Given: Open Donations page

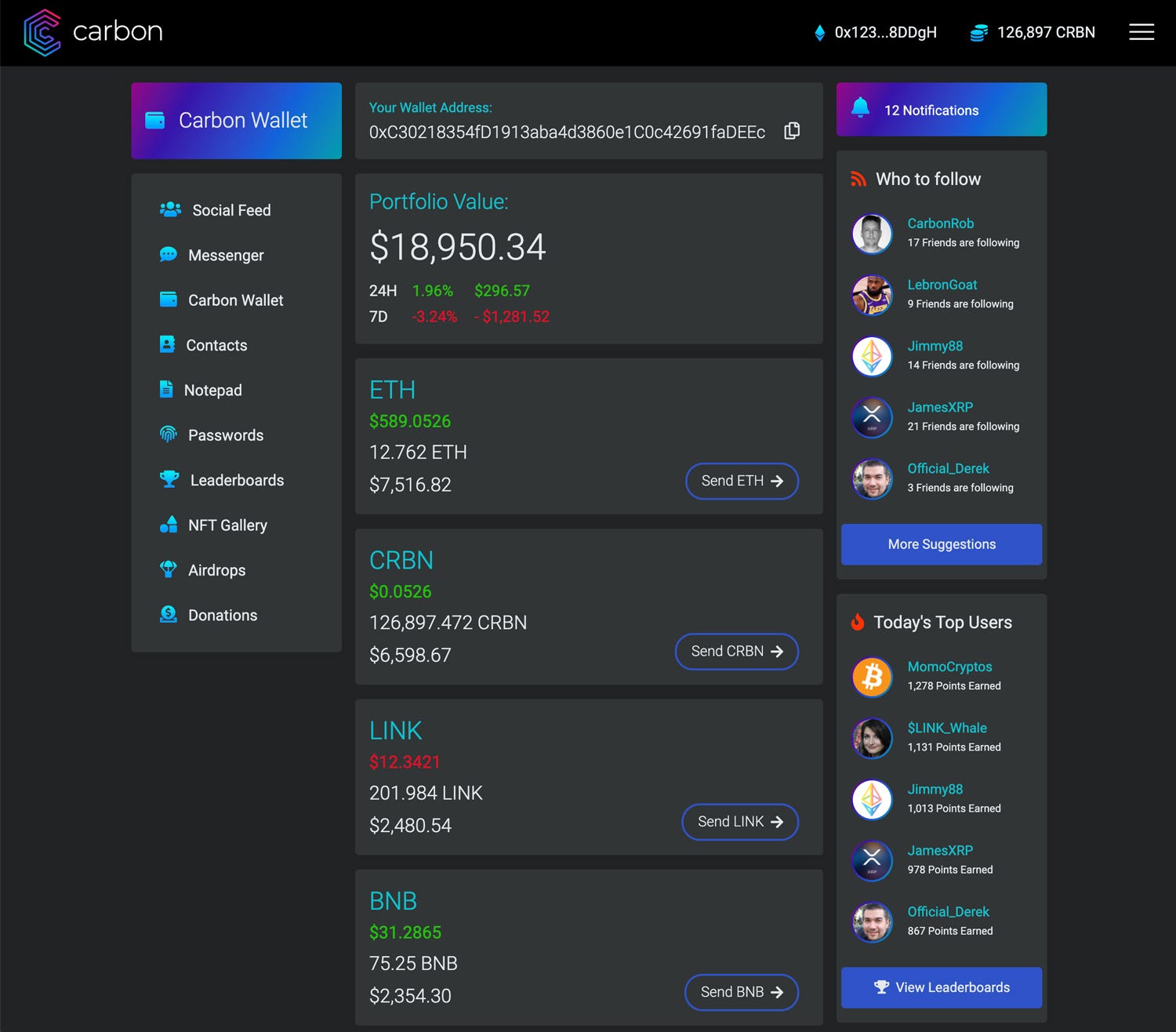Looking at the screenshot, I should [223, 615].
